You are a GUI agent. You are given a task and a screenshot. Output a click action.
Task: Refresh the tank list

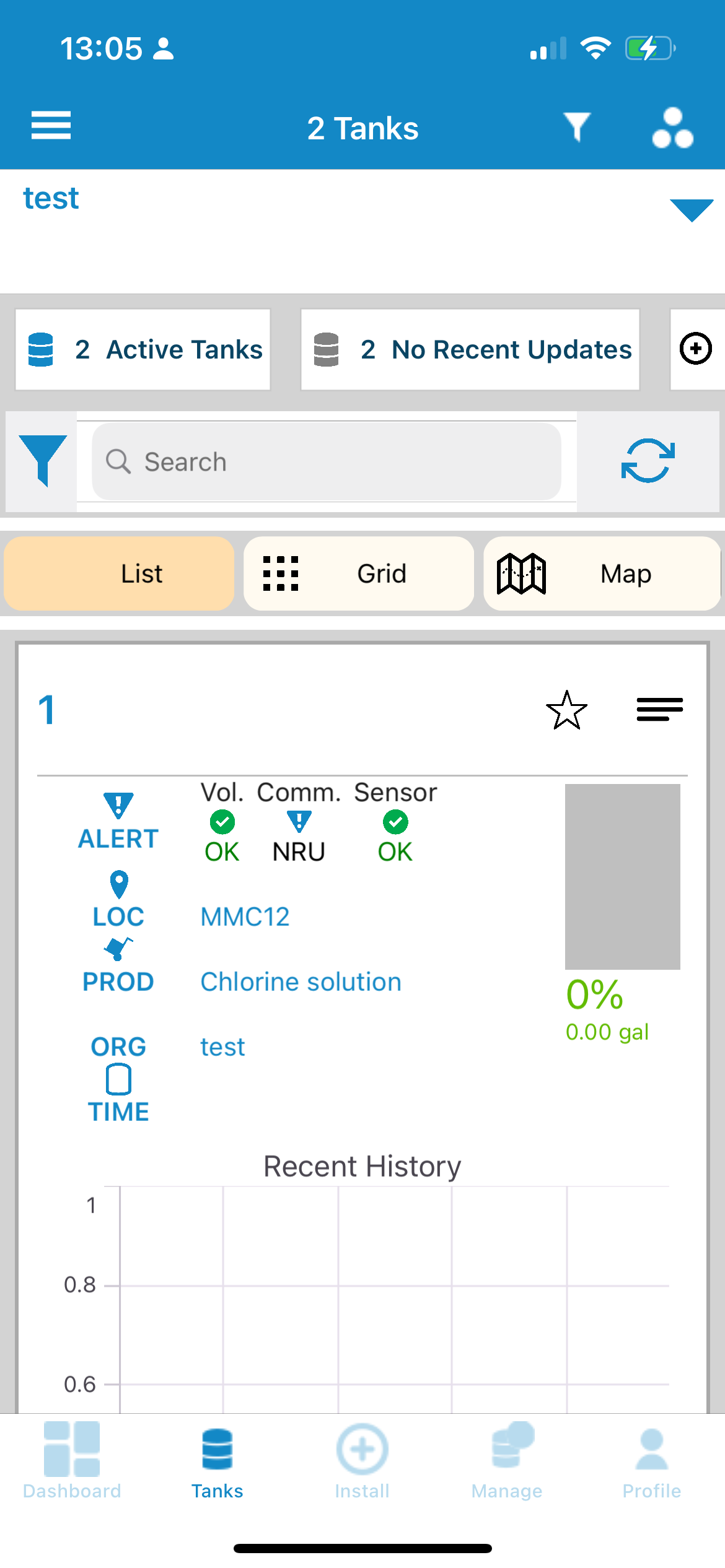pos(648,461)
